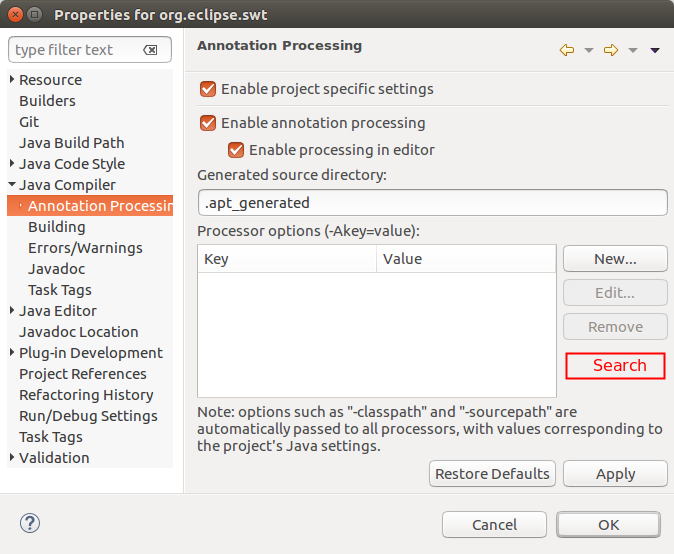Viewport: 674px width, 554px height.
Task: Open Refactoring History page
Action: [86, 395]
